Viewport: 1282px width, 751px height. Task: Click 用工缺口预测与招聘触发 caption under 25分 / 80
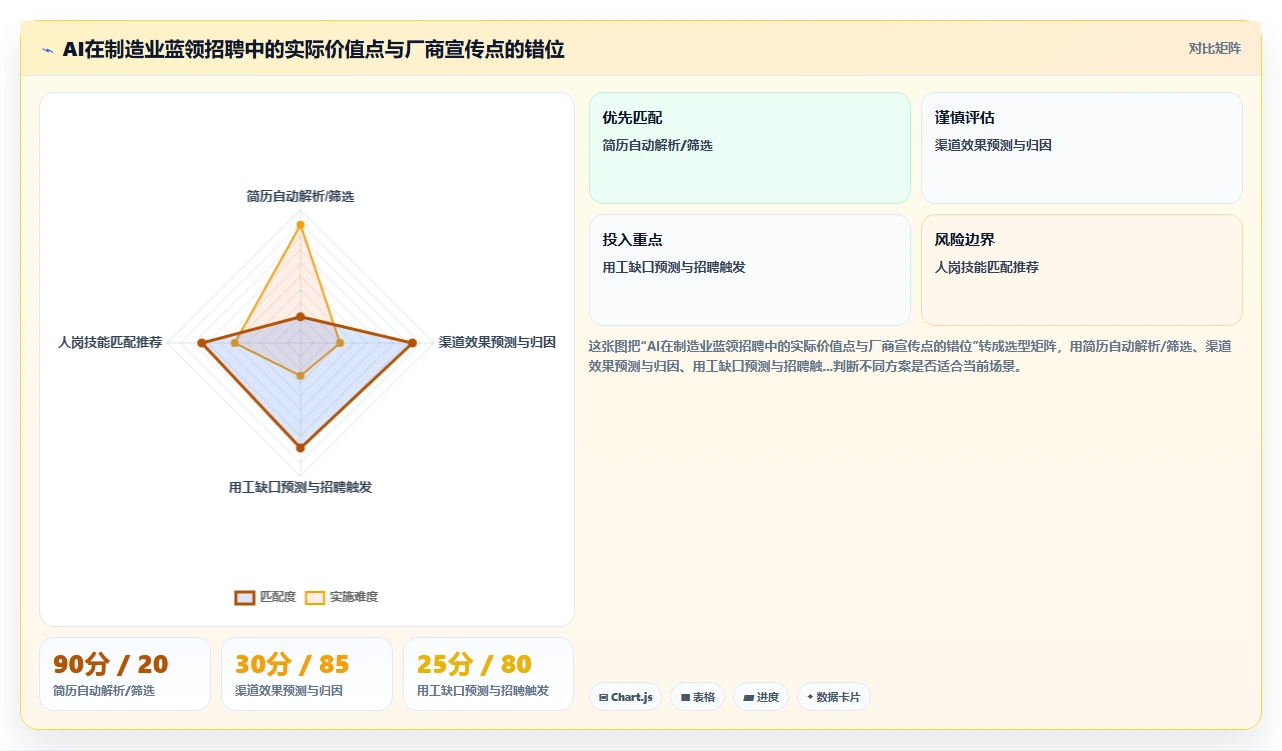[x=483, y=690]
